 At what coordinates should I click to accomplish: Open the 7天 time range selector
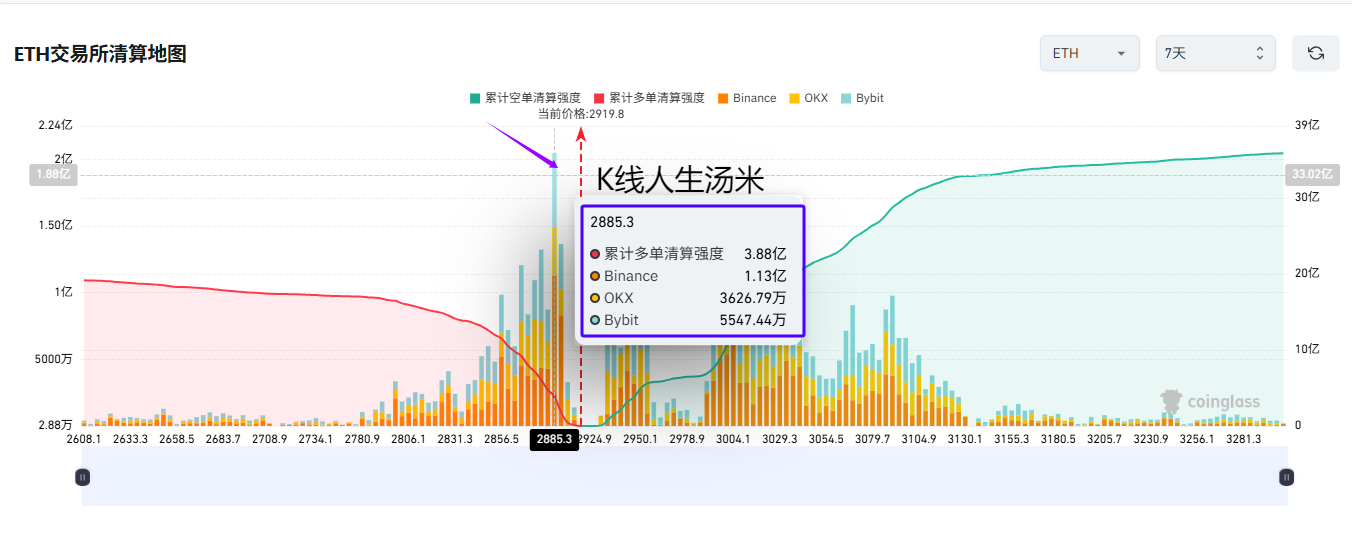(1215, 53)
